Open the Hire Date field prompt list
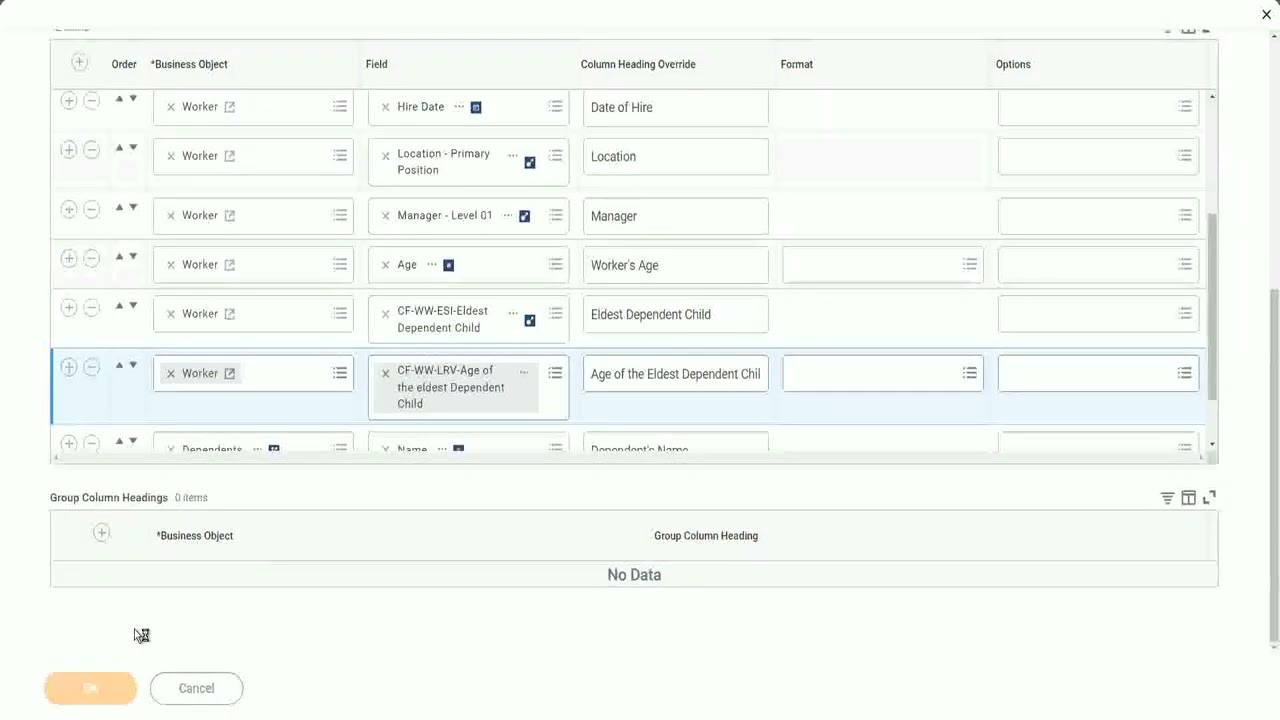 pyautogui.click(x=555, y=106)
